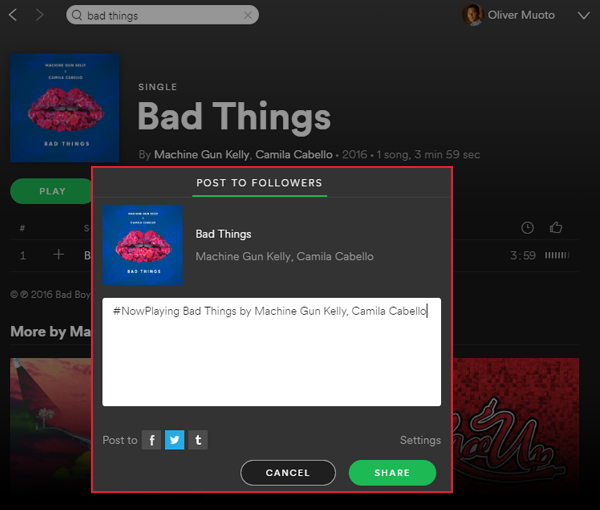This screenshot has width=600, height=510.
Task: Add track with the plus icon
Action: point(59,254)
